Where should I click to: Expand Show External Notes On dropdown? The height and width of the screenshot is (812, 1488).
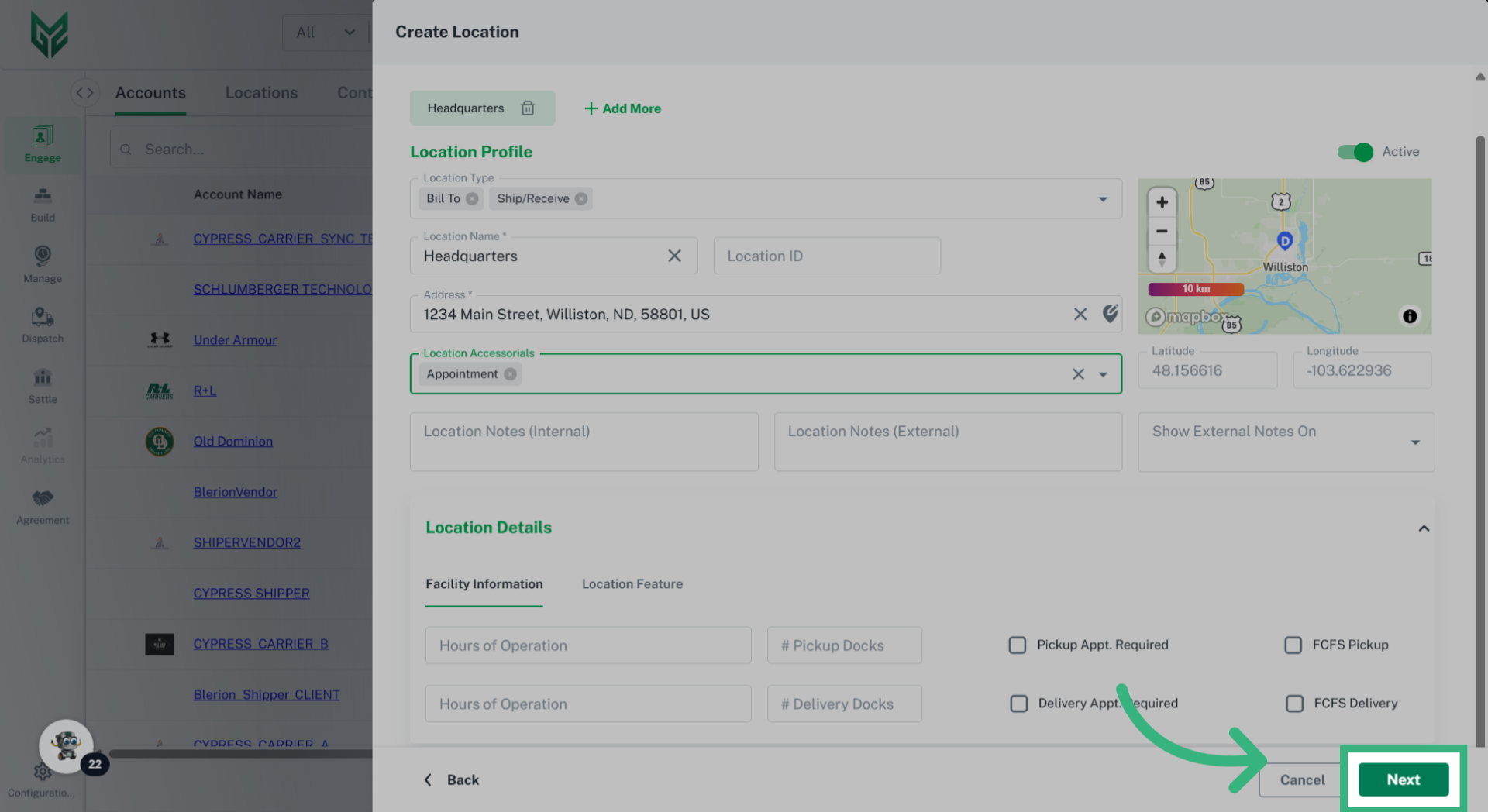coord(1415,442)
